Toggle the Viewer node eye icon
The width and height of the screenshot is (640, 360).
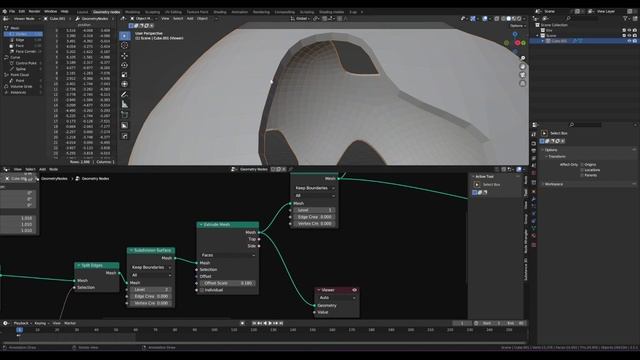(x=354, y=290)
